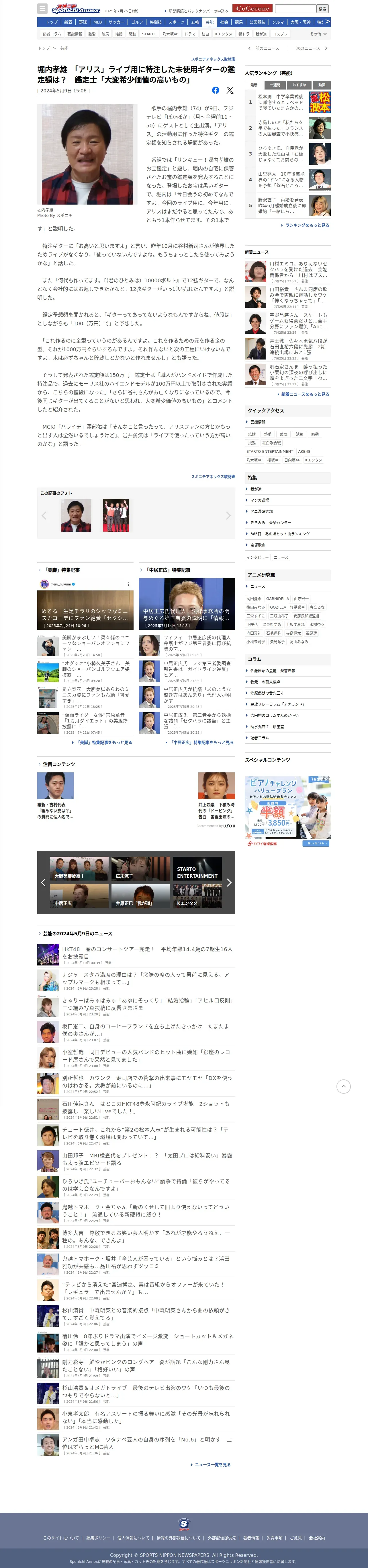Switch ranking to 一週間 tab
The width and height of the screenshot is (368, 1568).
275,85
